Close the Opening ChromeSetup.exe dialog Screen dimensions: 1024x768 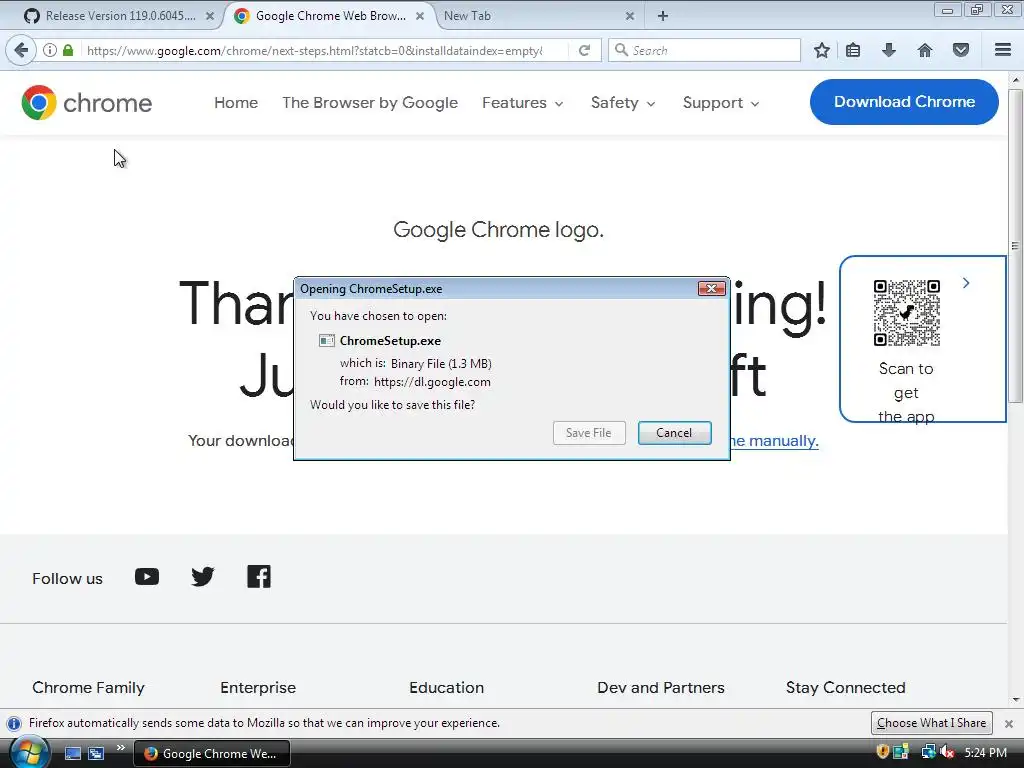tap(711, 289)
